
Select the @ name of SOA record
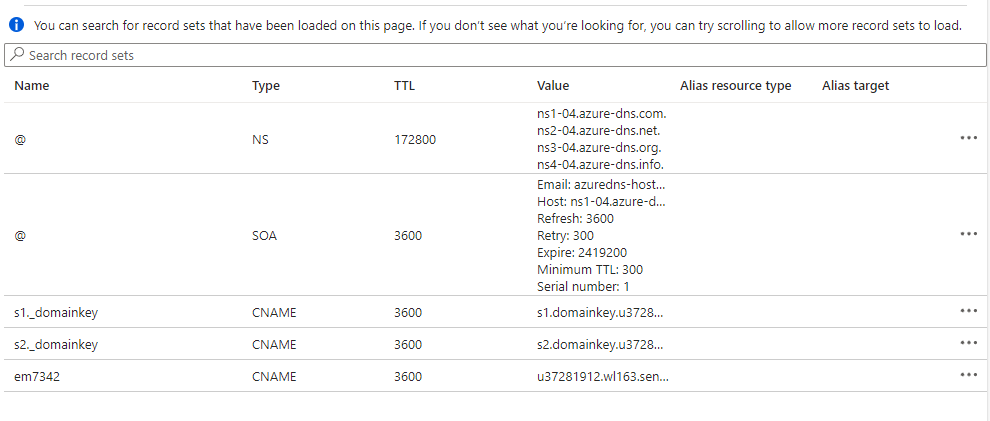(21, 235)
